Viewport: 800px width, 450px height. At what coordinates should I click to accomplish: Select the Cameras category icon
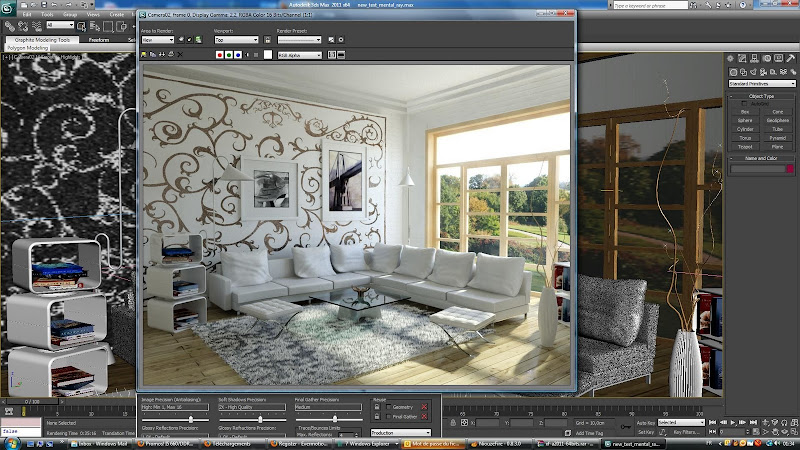tap(763, 72)
